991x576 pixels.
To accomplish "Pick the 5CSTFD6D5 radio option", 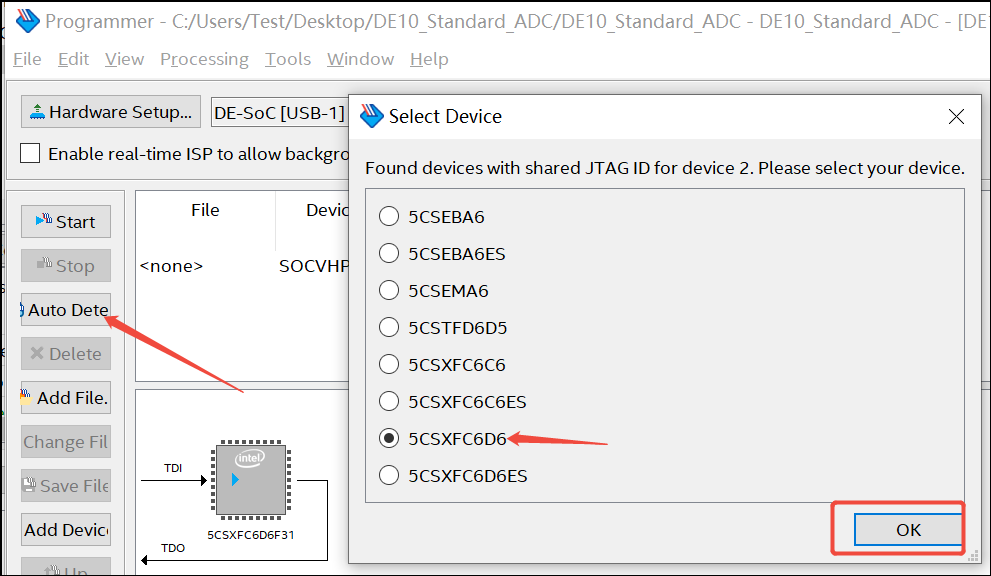I will point(389,328).
